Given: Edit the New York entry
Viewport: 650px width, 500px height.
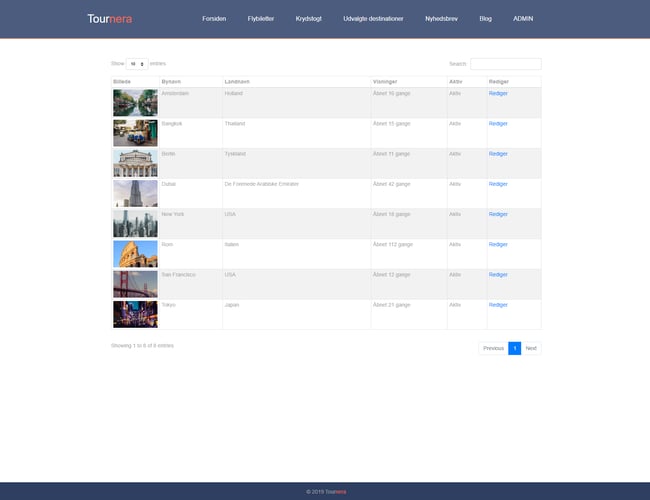Looking at the screenshot, I should tap(498, 214).
